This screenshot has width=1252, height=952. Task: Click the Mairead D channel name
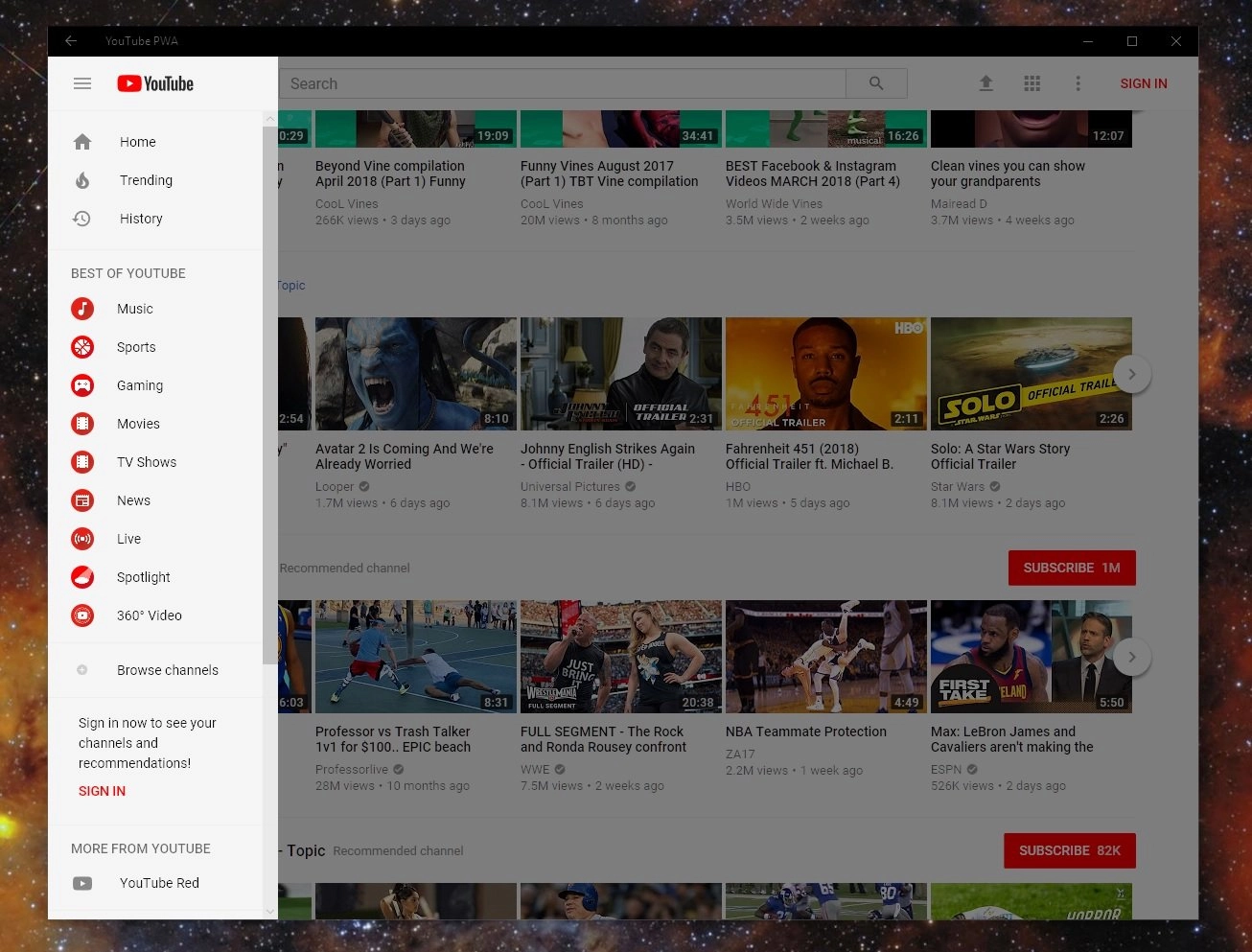(959, 204)
